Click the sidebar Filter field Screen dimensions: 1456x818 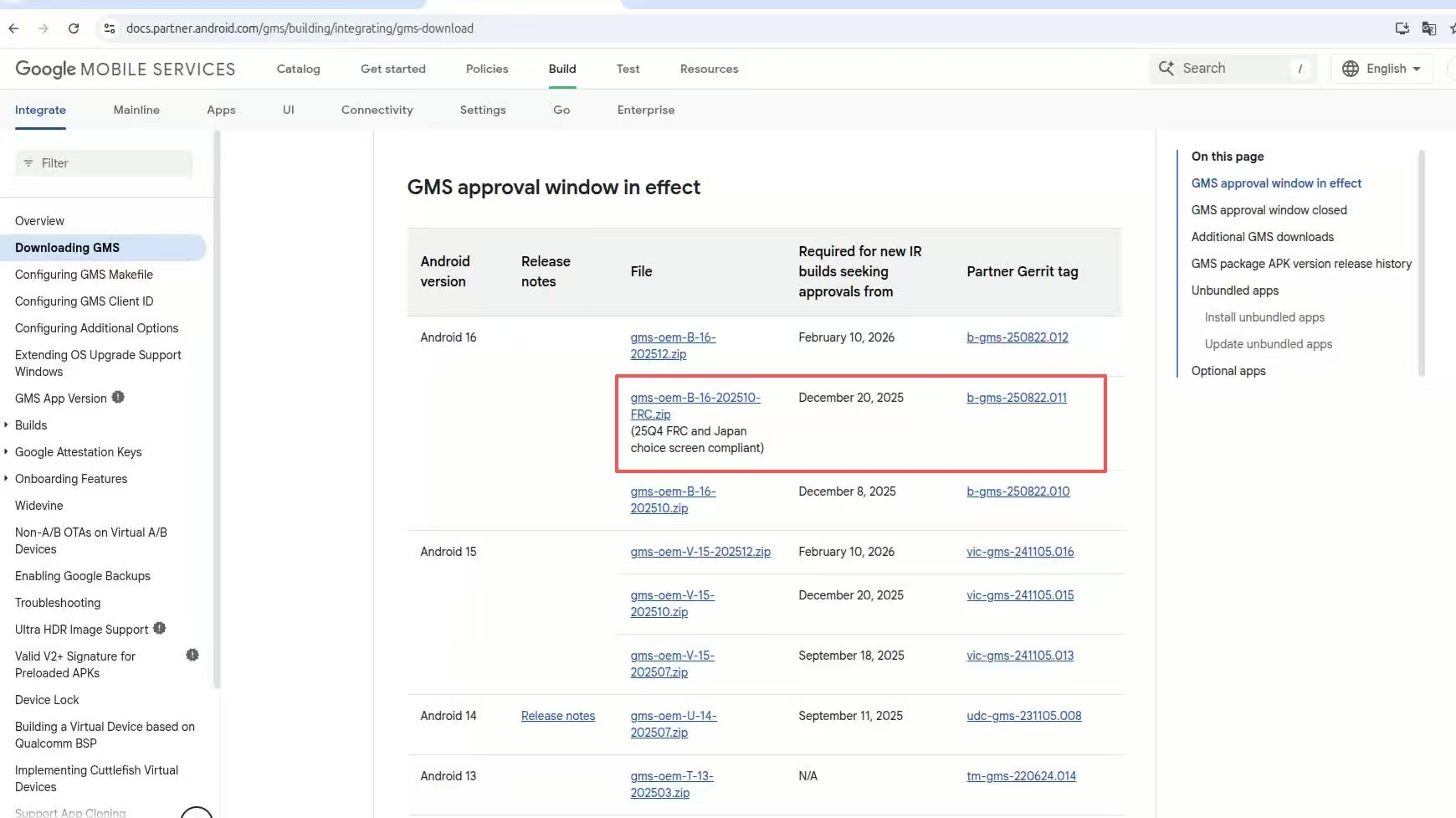click(x=104, y=163)
